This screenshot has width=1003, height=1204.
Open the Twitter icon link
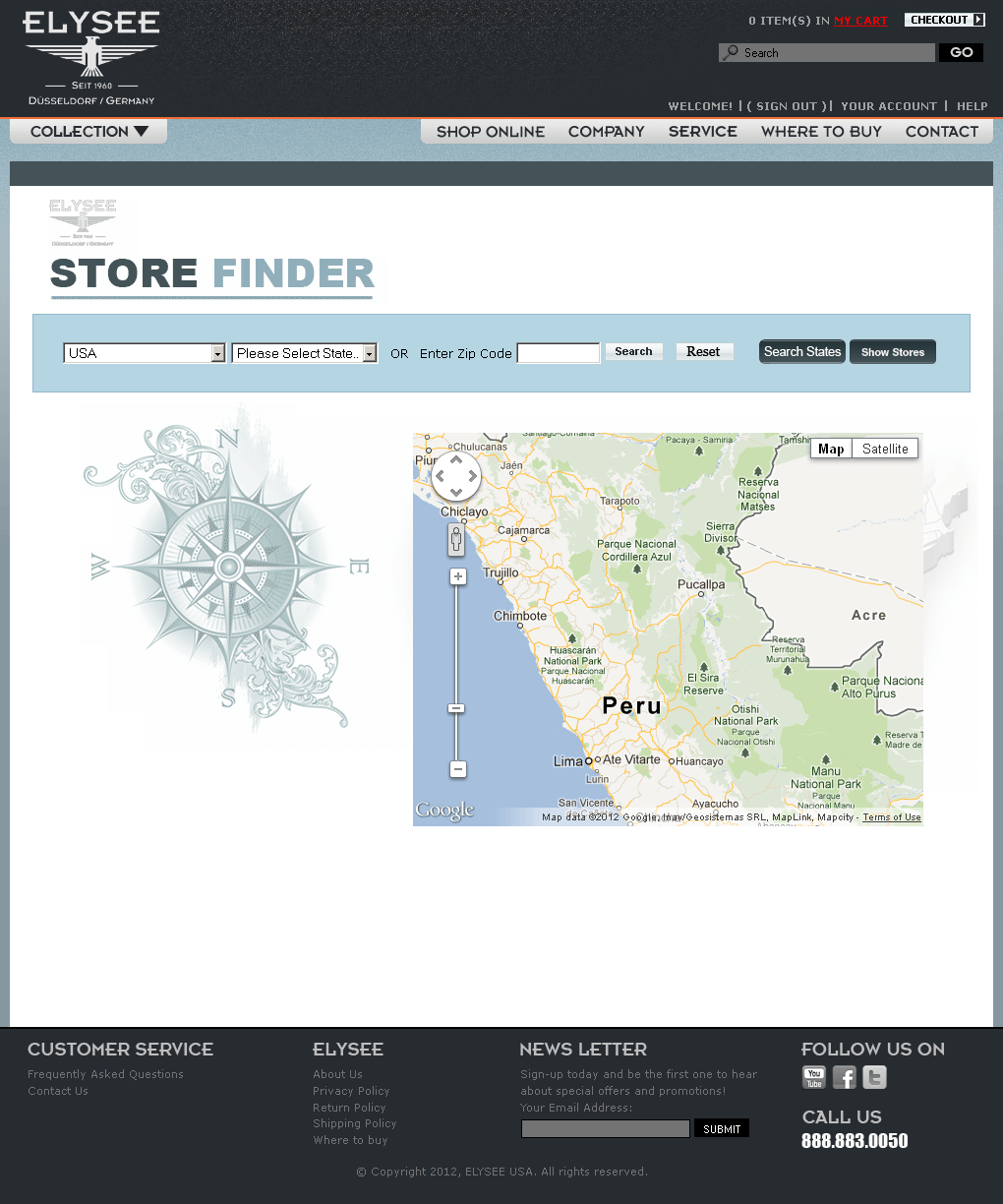click(874, 1078)
